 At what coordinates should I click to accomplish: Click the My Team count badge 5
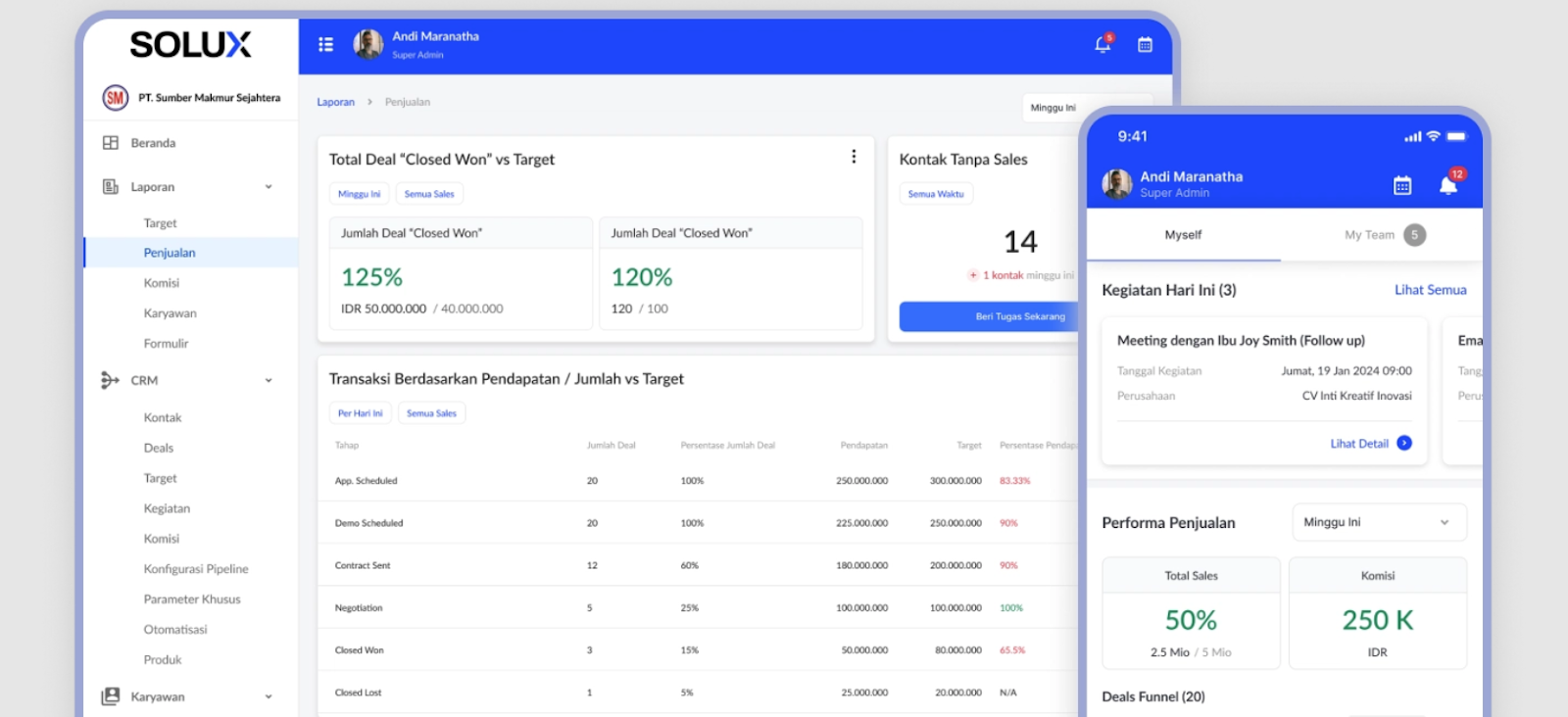pyautogui.click(x=1414, y=235)
